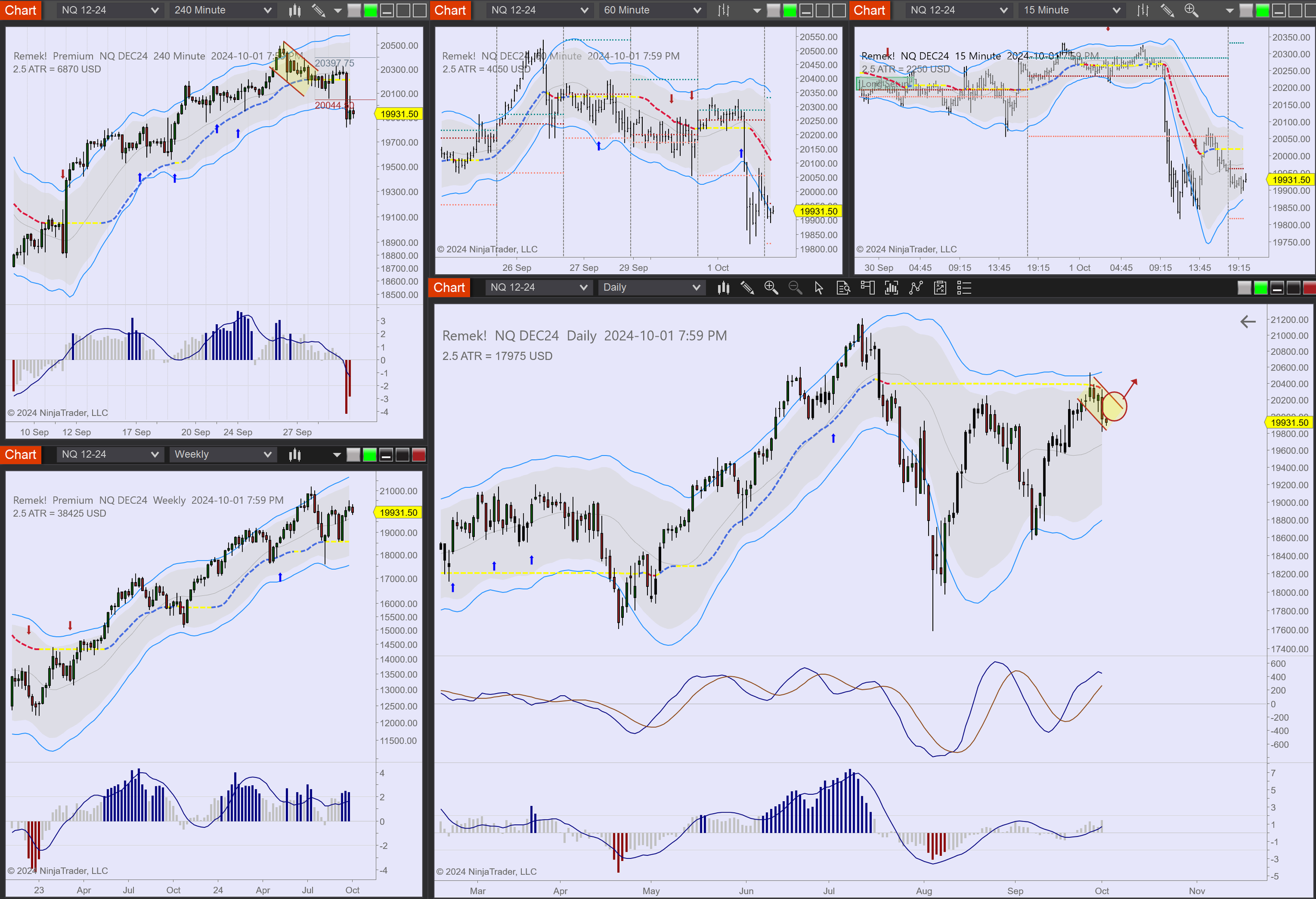This screenshot has width=1316, height=899.
Task: Open Strategies icon on Daily chart toolbar
Action: pos(915,288)
